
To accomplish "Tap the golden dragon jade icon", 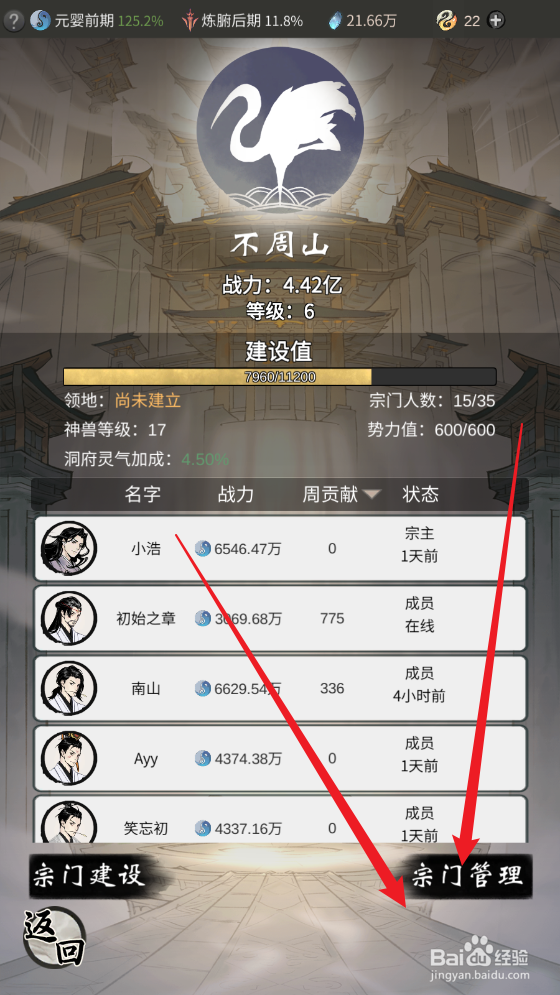I will tap(447, 21).
